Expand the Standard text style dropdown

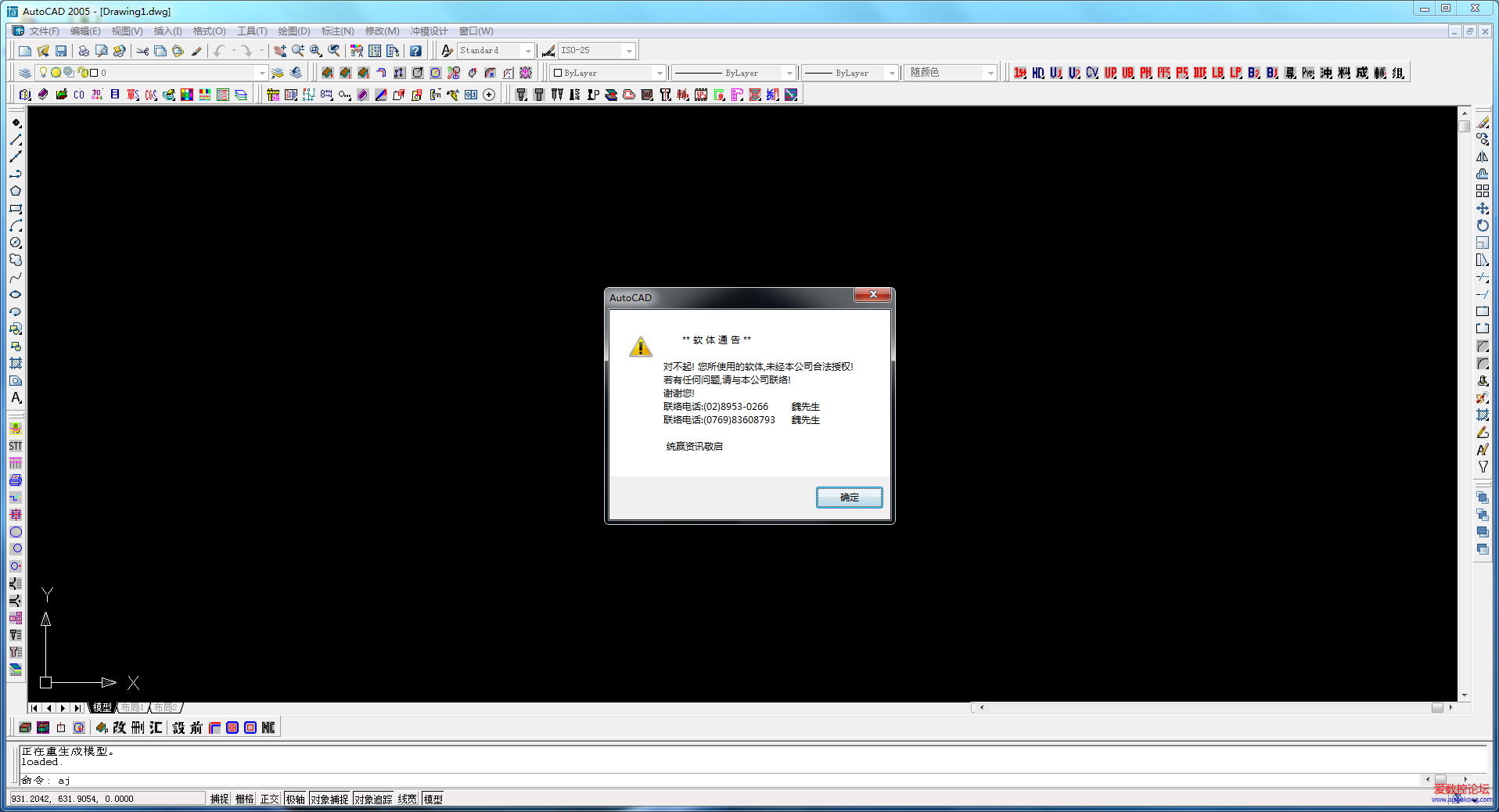coord(528,51)
